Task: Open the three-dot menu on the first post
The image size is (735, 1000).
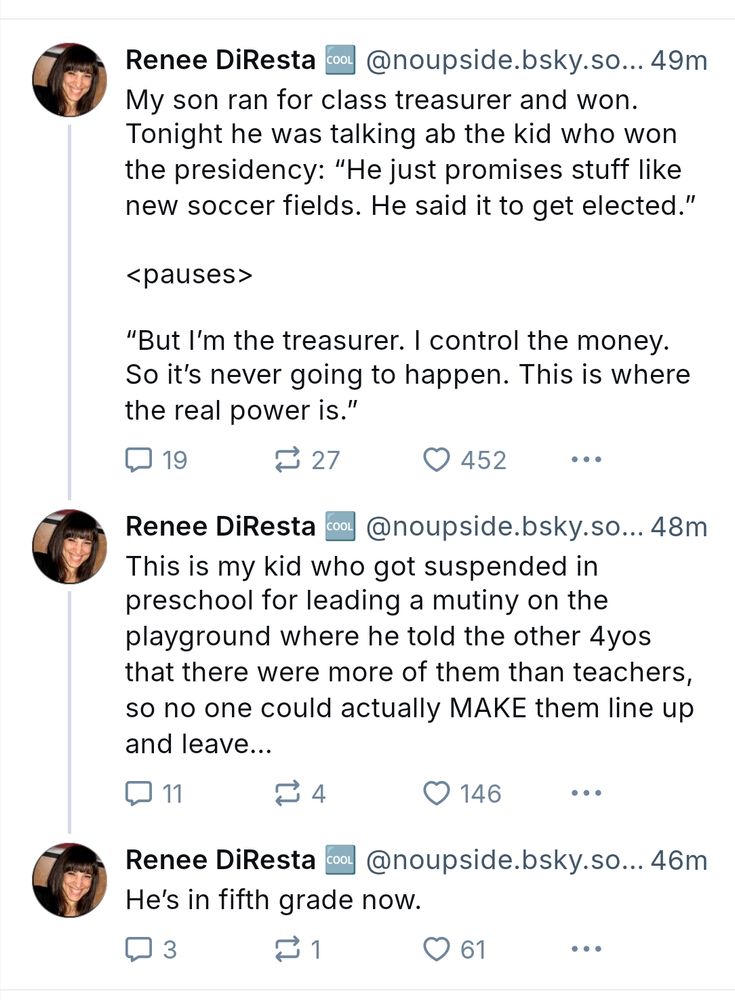Action: 585,459
